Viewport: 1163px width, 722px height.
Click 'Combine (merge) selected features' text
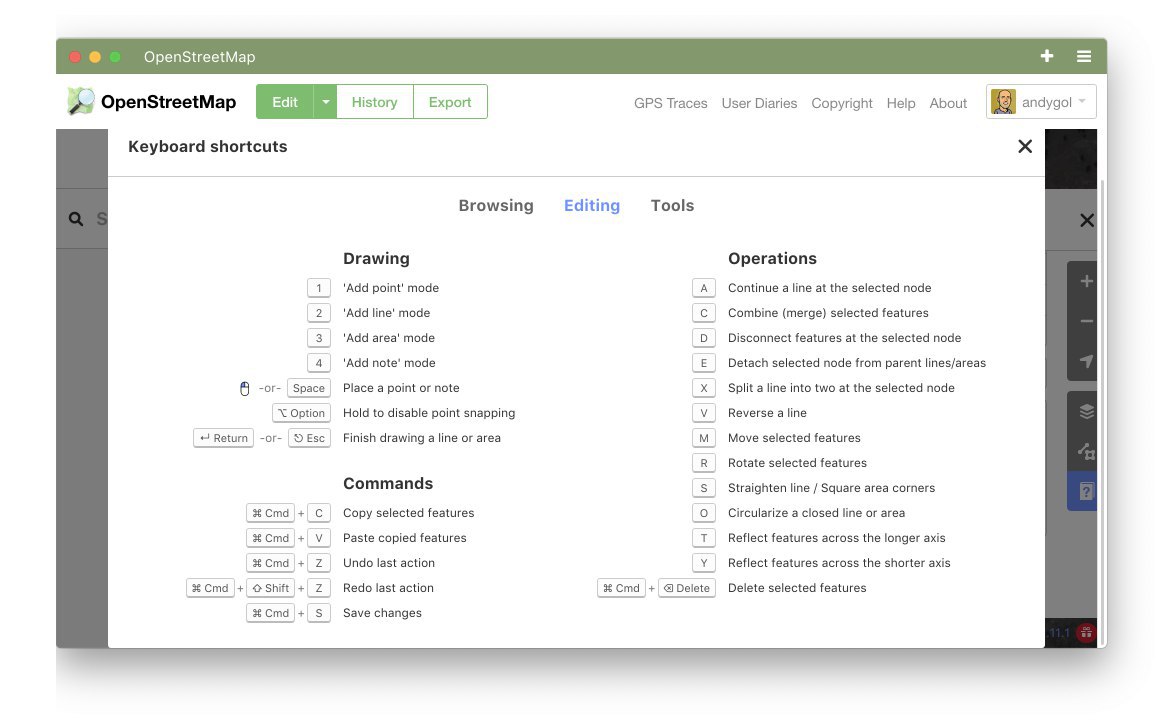[828, 313]
